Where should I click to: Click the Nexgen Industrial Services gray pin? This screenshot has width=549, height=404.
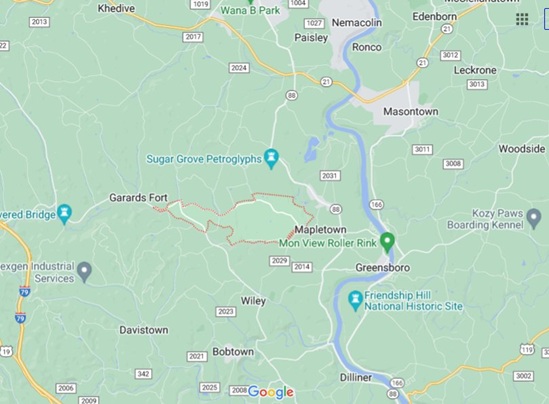pyautogui.click(x=84, y=272)
